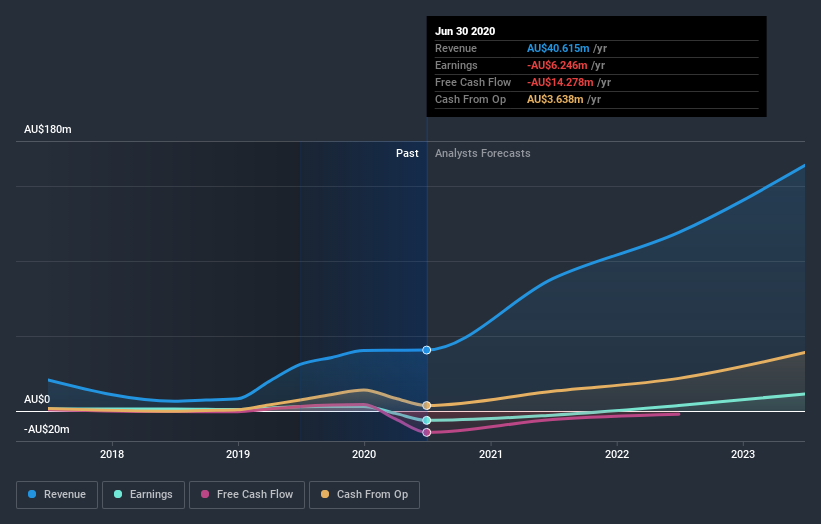The height and width of the screenshot is (524, 821).
Task: Click the -AU$20m y-axis label
Action: (47, 429)
